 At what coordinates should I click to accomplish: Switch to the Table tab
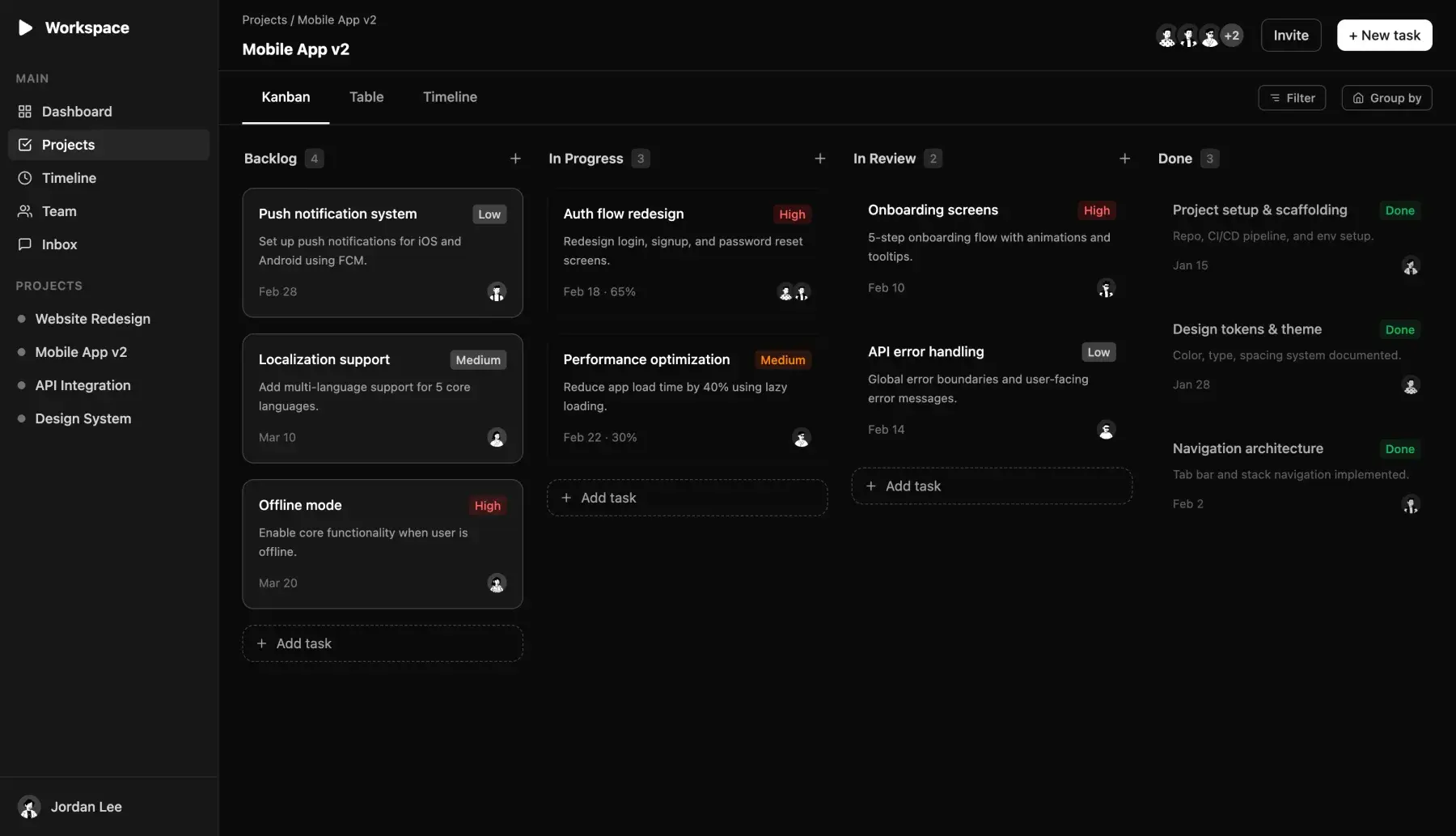[x=366, y=96]
